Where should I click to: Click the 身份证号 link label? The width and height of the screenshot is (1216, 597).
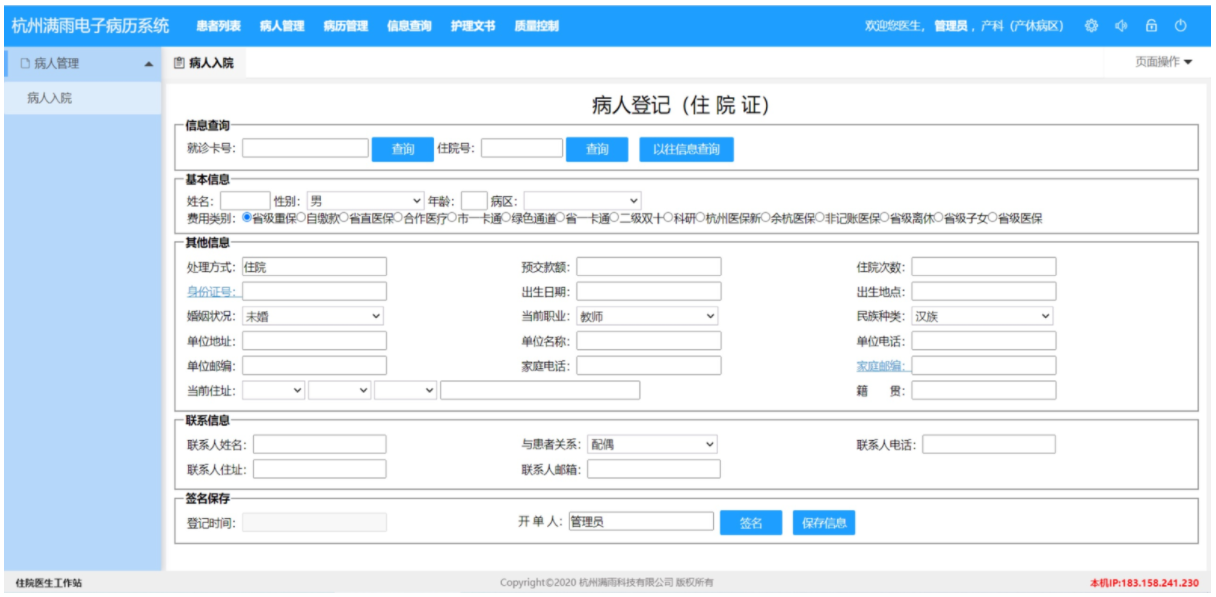pyautogui.click(x=210, y=292)
